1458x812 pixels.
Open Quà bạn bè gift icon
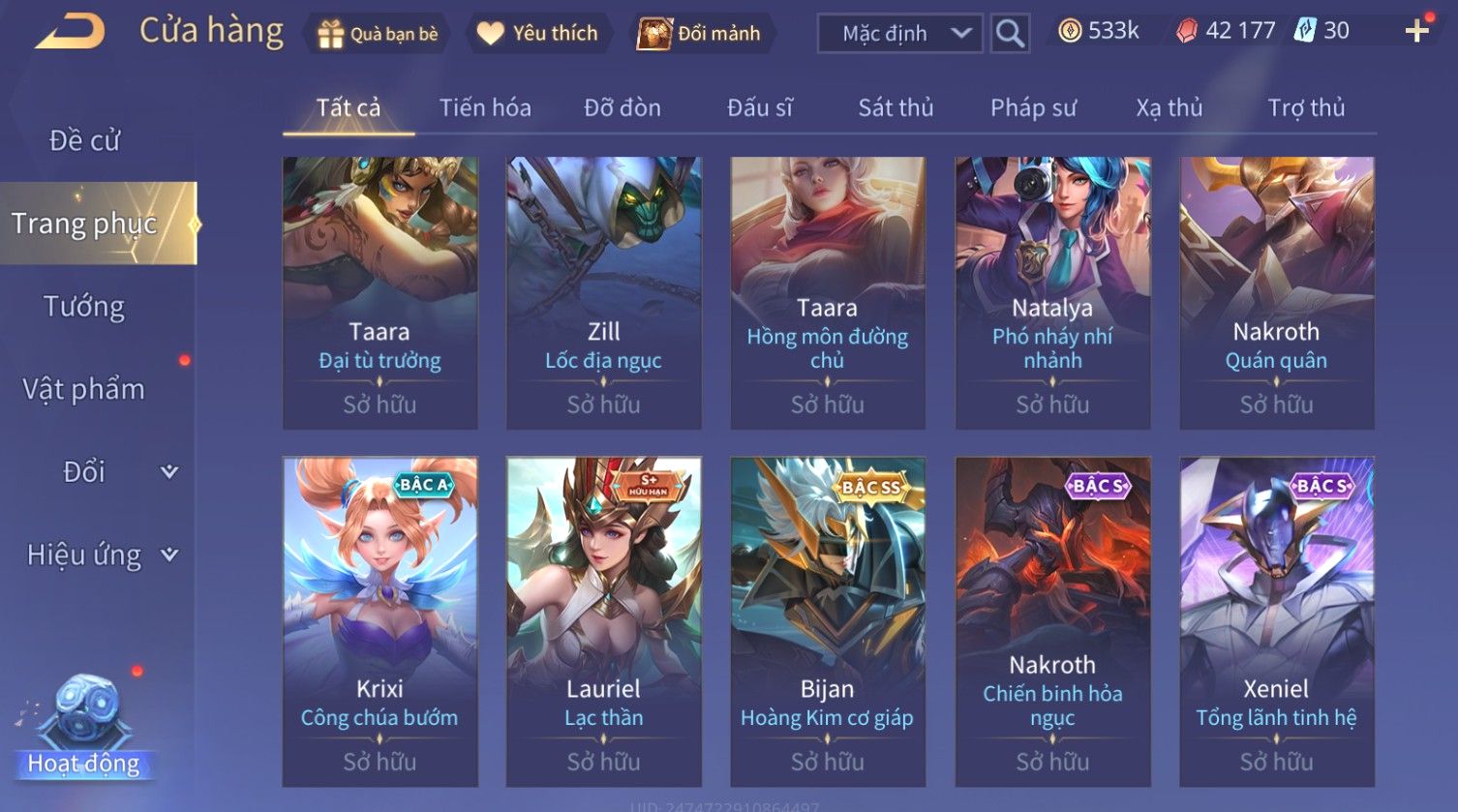click(331, 34)
